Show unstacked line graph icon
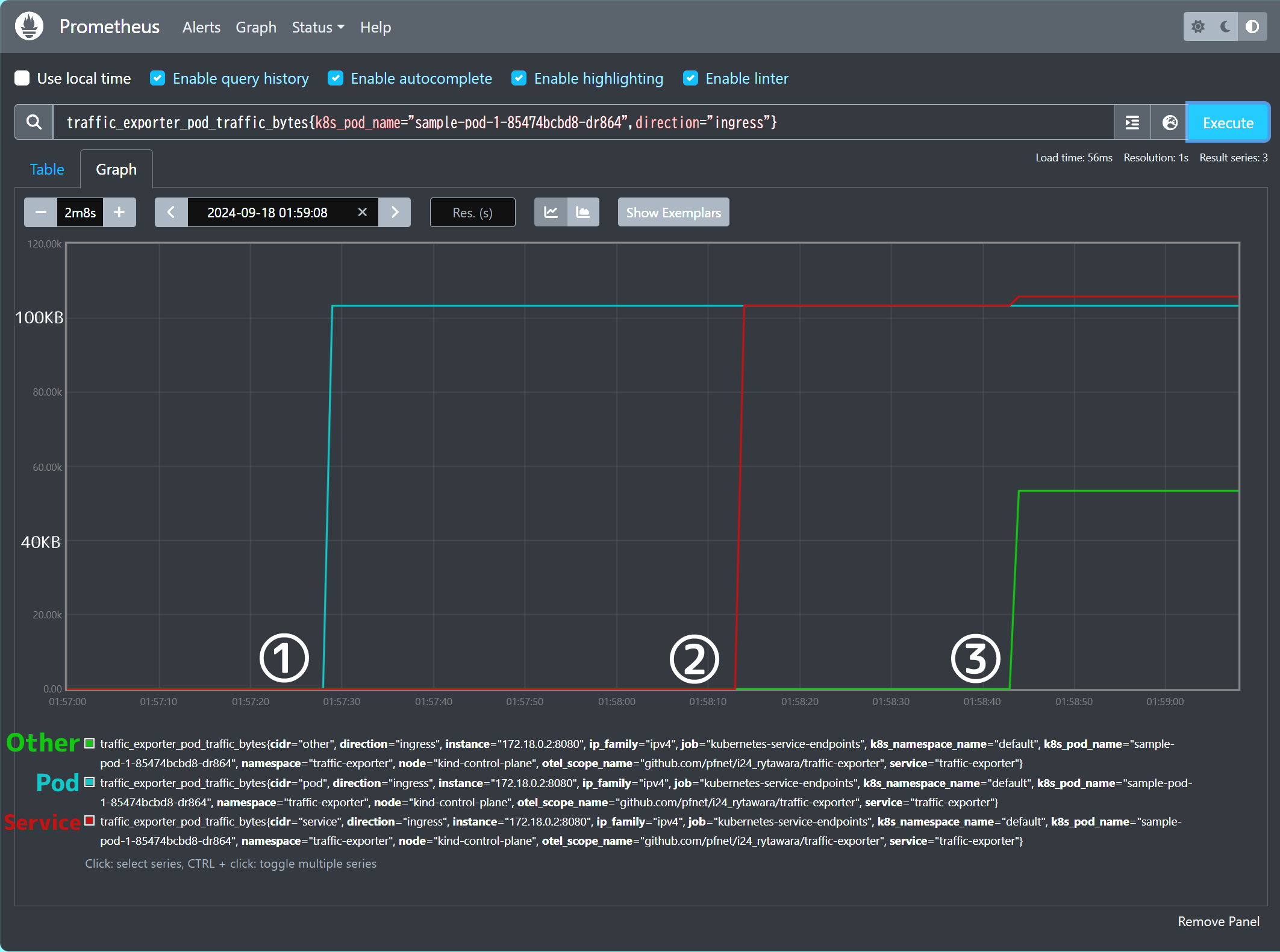This screenshot has height=952, width=1280. point(551,213)
